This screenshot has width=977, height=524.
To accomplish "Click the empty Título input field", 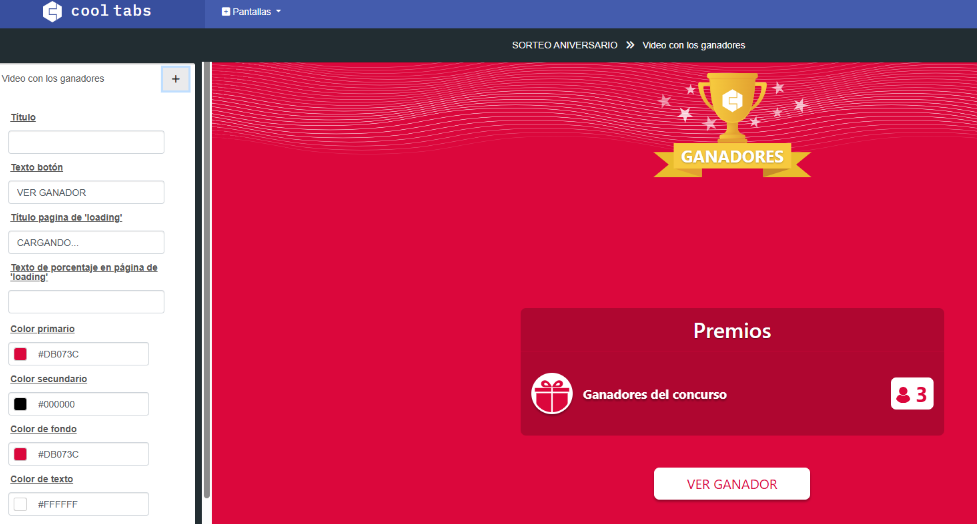I will tap(86, 142).
